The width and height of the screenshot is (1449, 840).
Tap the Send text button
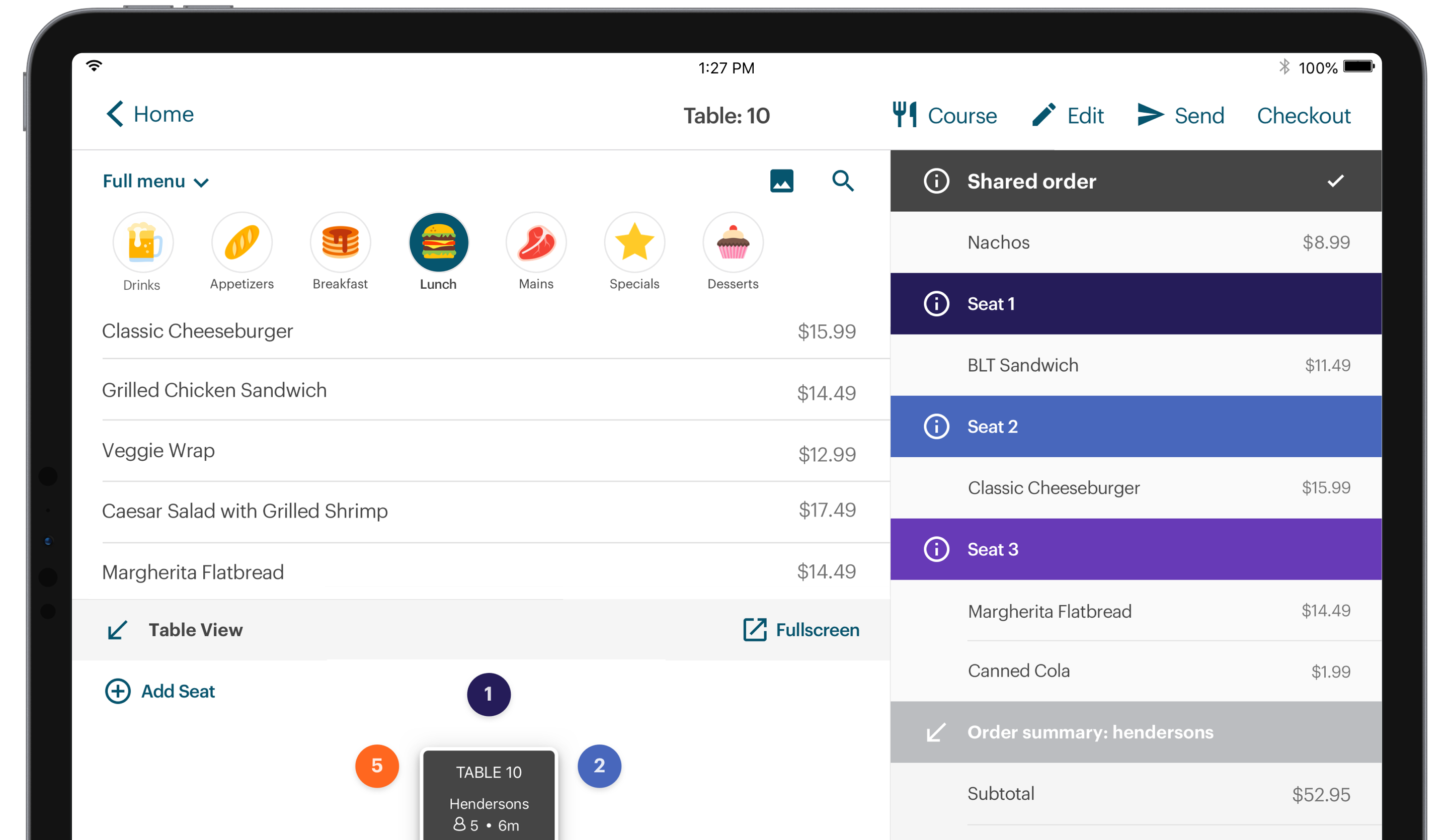tap(1199, 116)
